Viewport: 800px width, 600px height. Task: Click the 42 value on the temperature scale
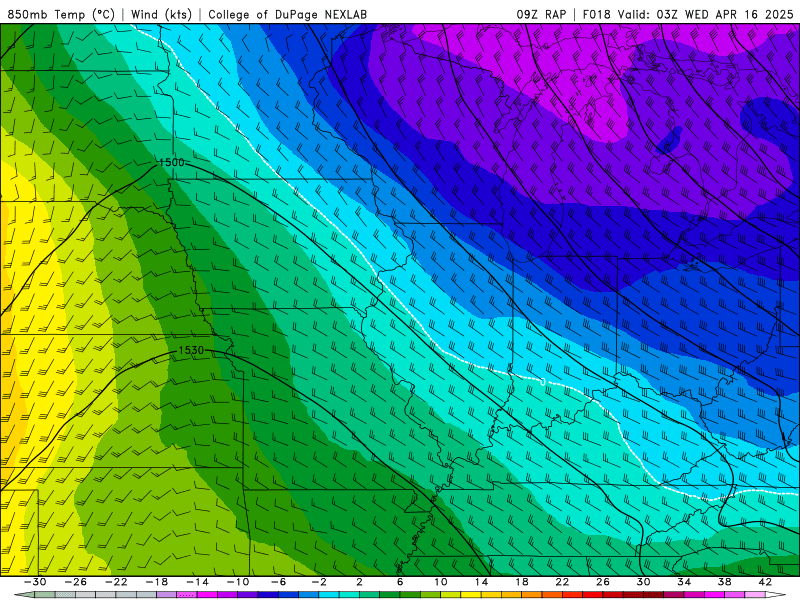click(765, 582)
